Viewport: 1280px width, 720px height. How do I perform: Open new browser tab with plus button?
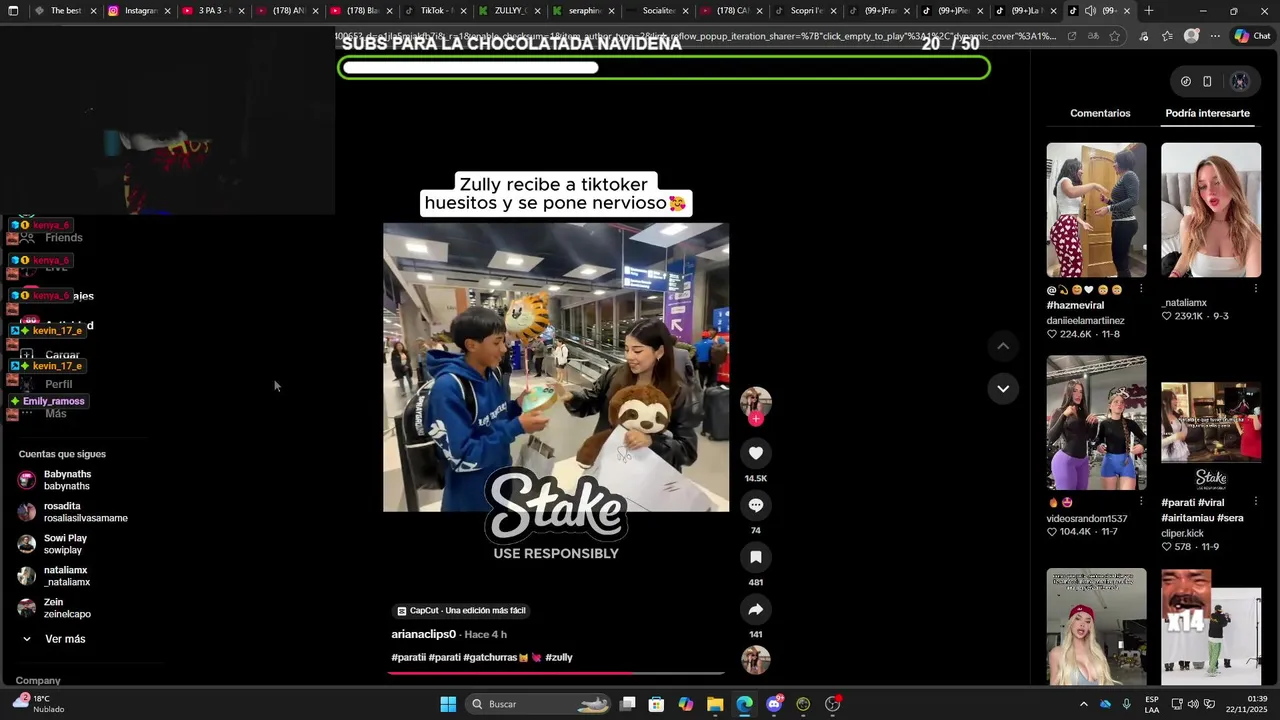point(1149,11)
